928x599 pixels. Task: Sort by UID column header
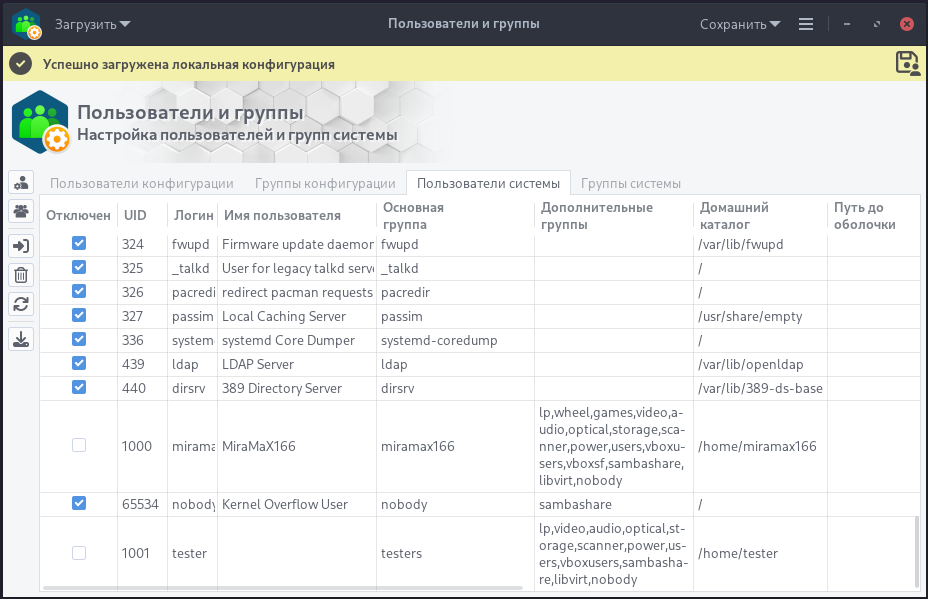(142, 215)
